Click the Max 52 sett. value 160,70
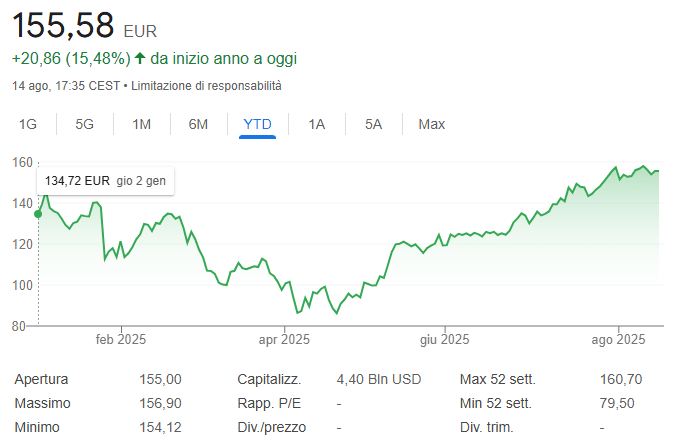 pyautogui.click(x=620, y=379)
